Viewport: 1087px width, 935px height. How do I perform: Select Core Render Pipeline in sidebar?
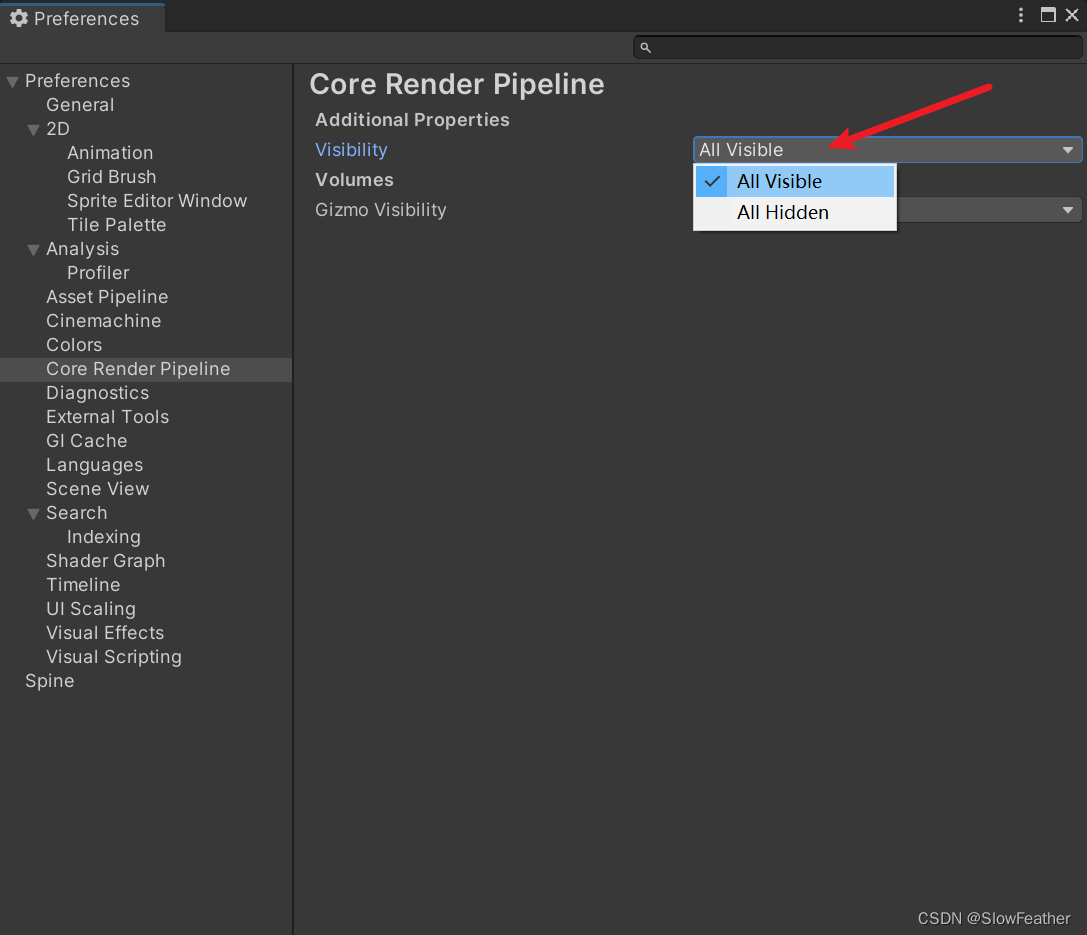coord(146,369)
